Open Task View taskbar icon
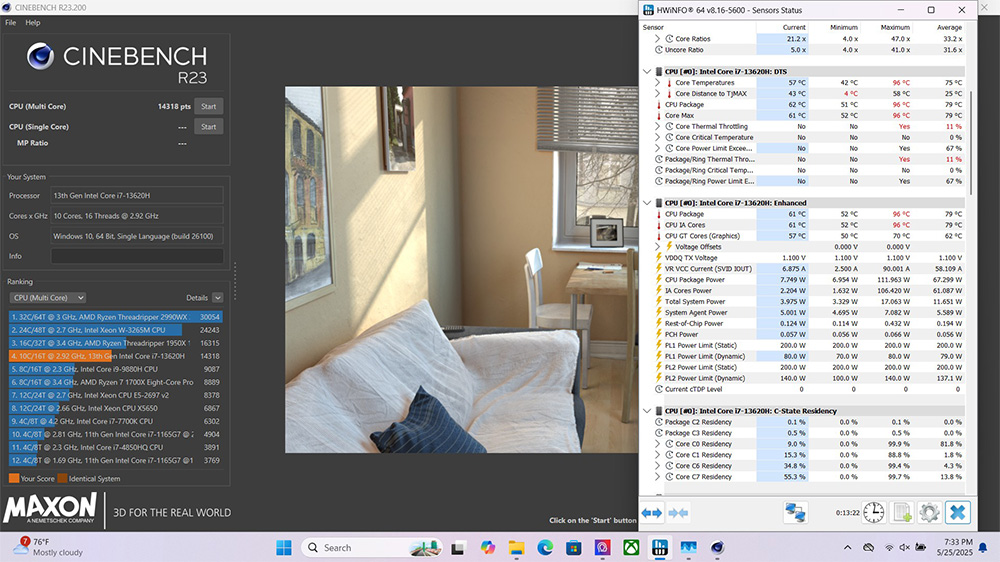 [x=459, y=547]
